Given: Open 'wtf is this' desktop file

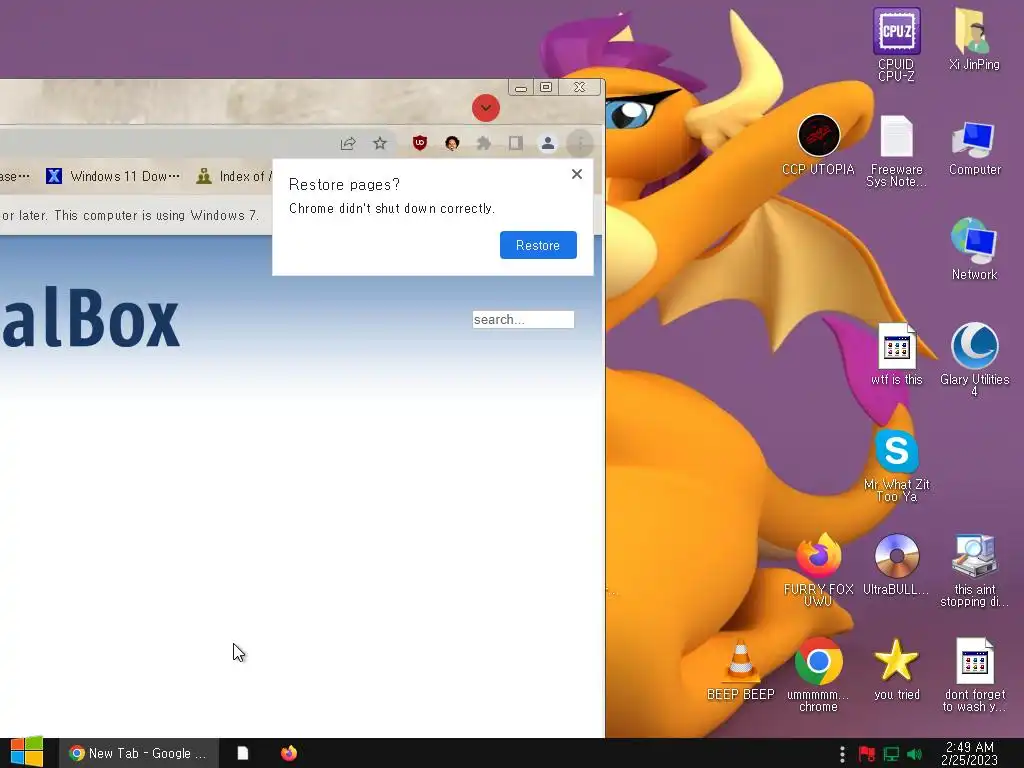Looking at the screenshot, I should coord(896,354).
